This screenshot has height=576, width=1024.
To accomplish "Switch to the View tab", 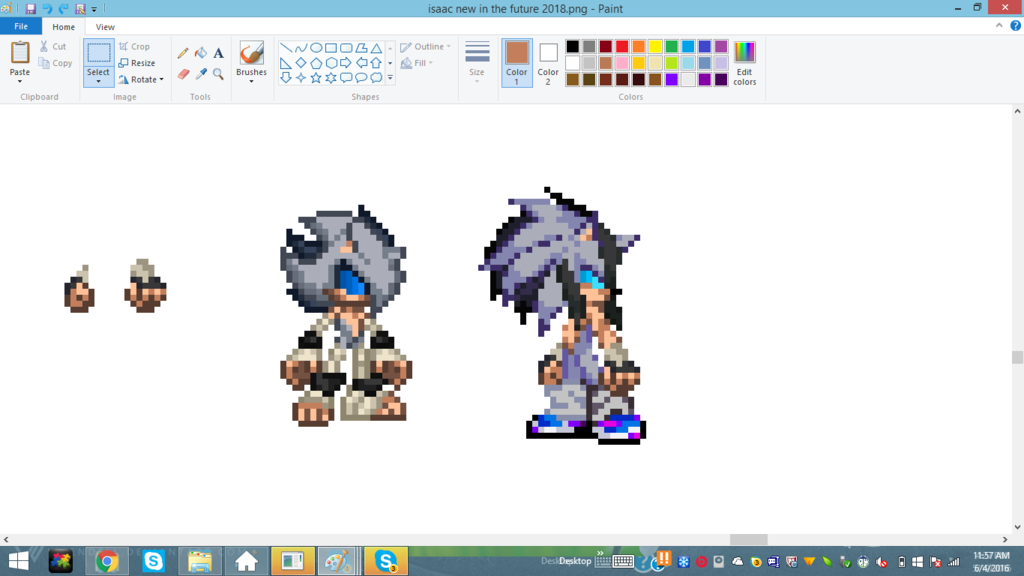I will [105, 27].
